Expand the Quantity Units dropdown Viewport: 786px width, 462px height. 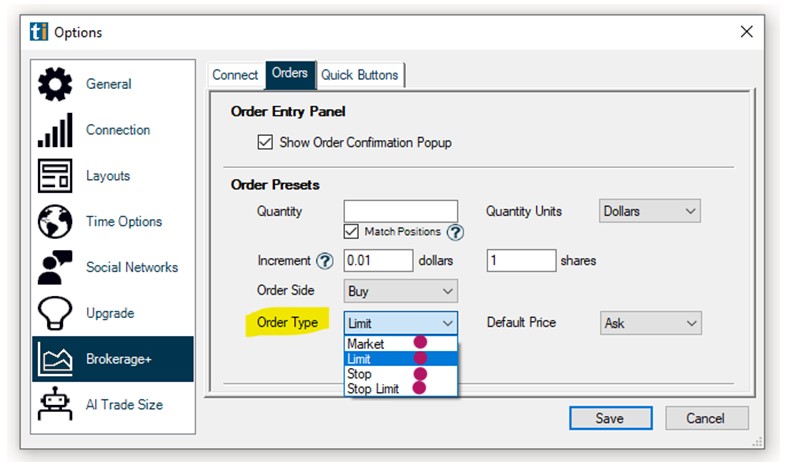650,211
